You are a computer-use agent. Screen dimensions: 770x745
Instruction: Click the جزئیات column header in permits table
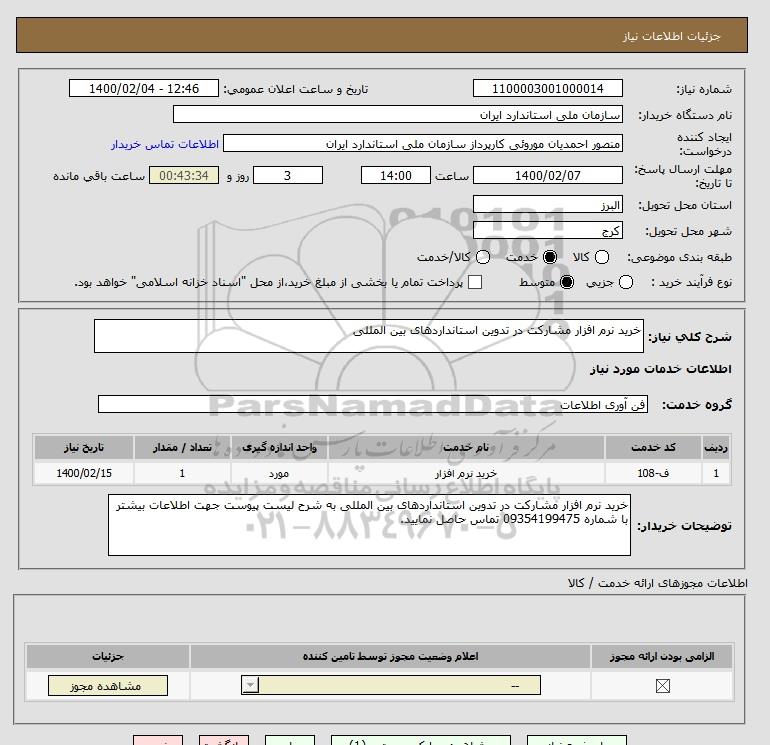click(x=108, y=657)
